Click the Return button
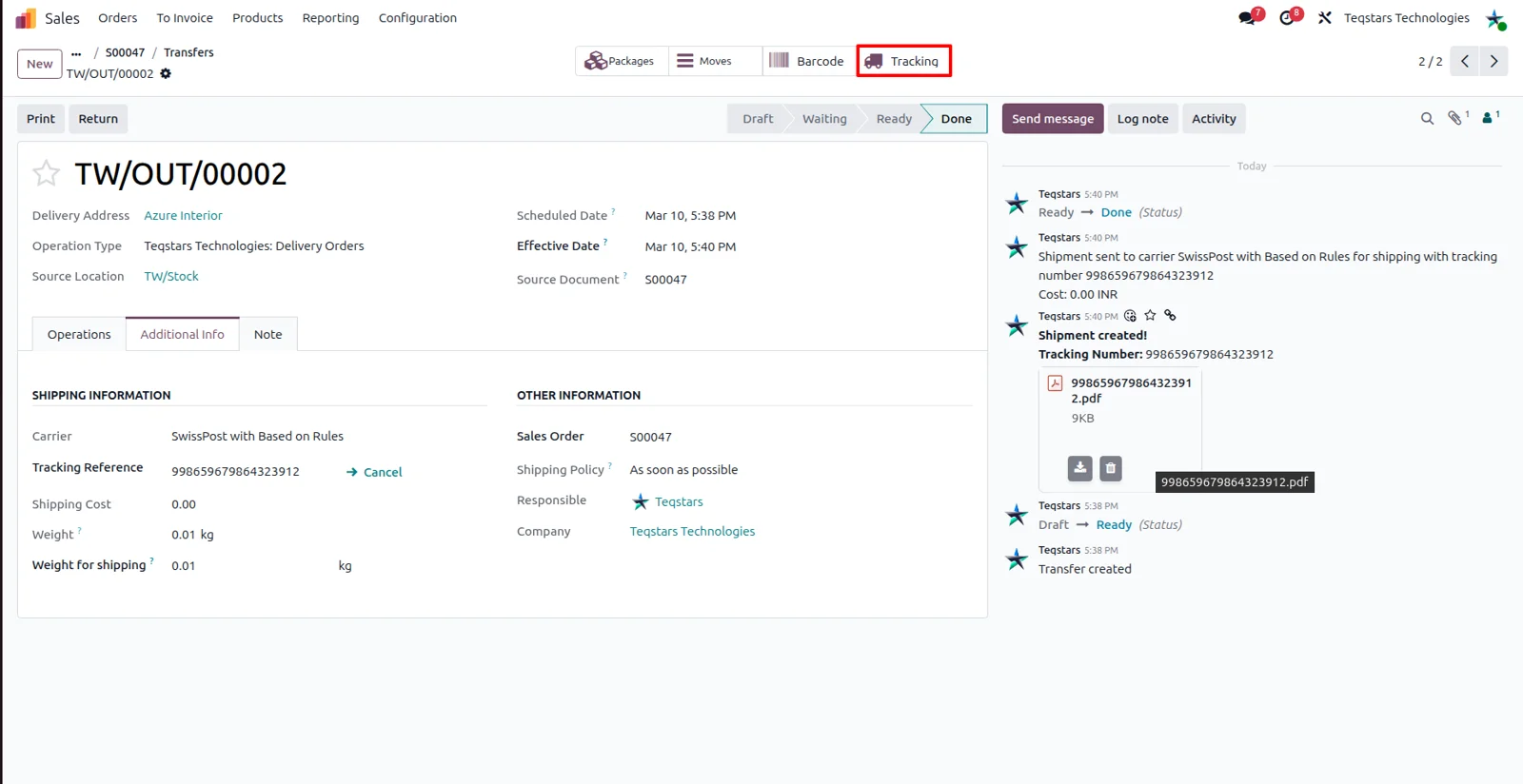1523x784 pixels. pos(98,119)
